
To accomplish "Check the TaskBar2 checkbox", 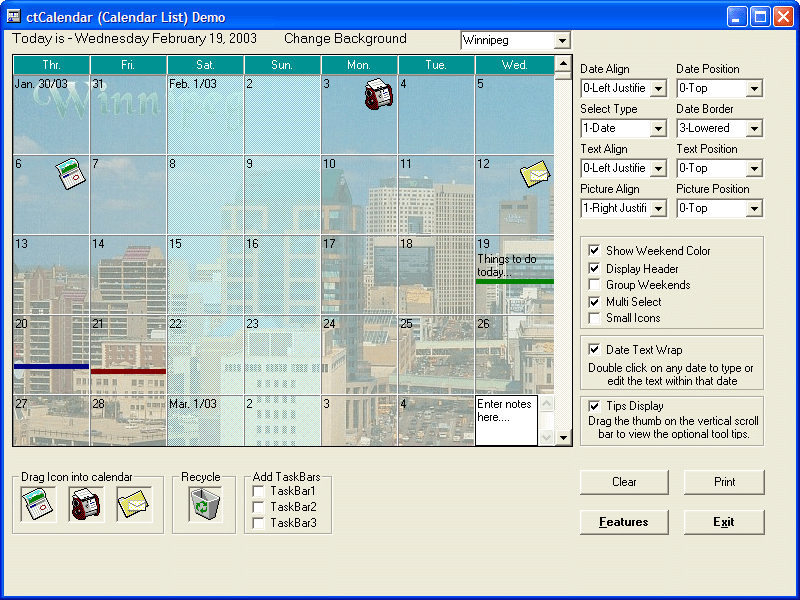I will [x=259, y=507].
